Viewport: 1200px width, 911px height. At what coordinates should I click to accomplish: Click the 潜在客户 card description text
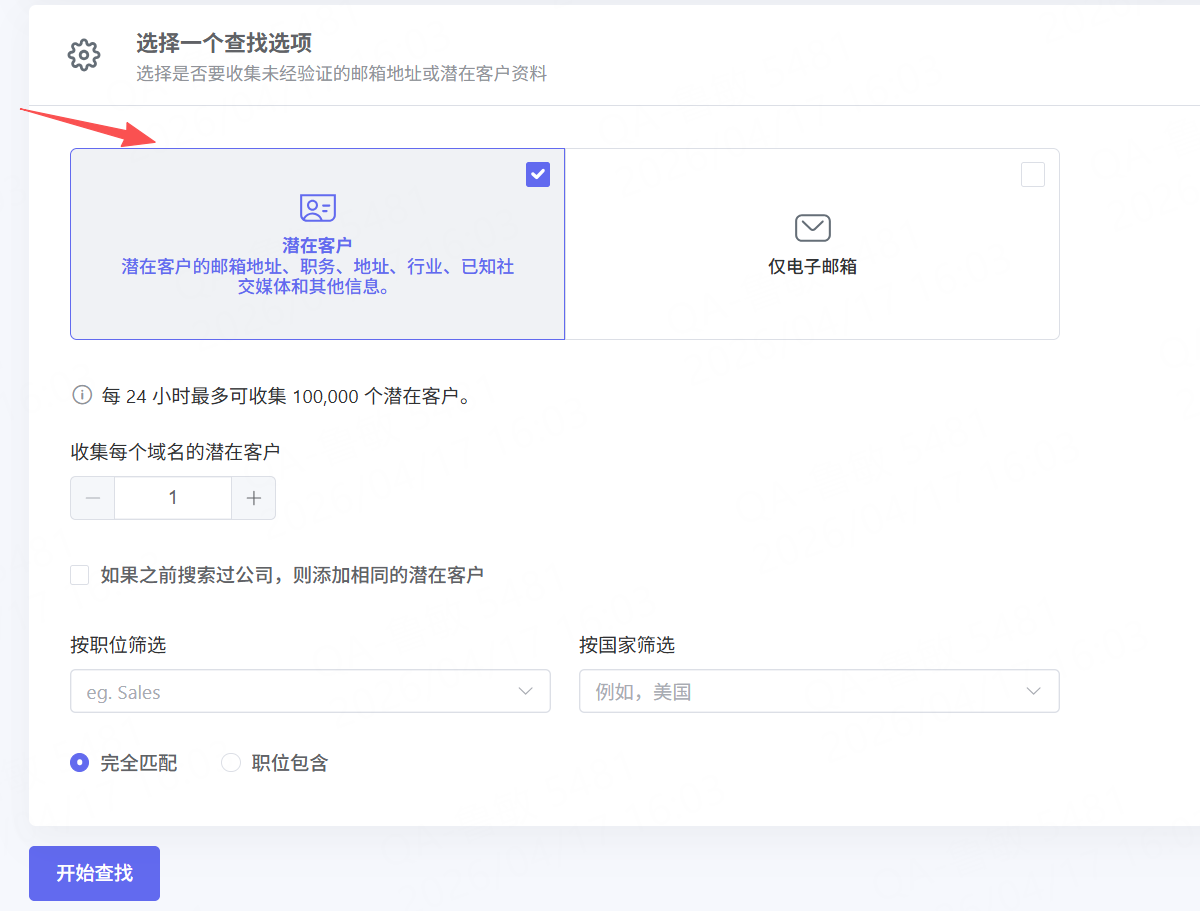(x=317, y=277)
